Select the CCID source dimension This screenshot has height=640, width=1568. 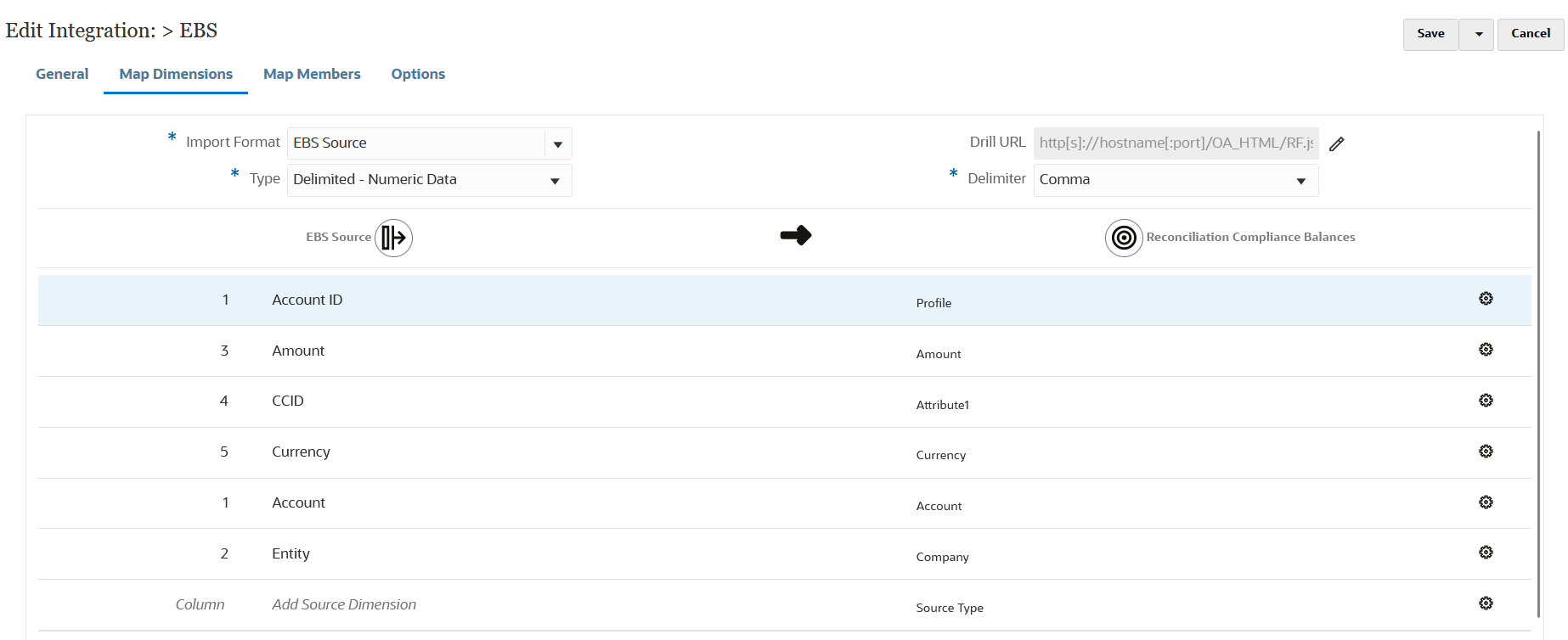(x=288, y=401)
